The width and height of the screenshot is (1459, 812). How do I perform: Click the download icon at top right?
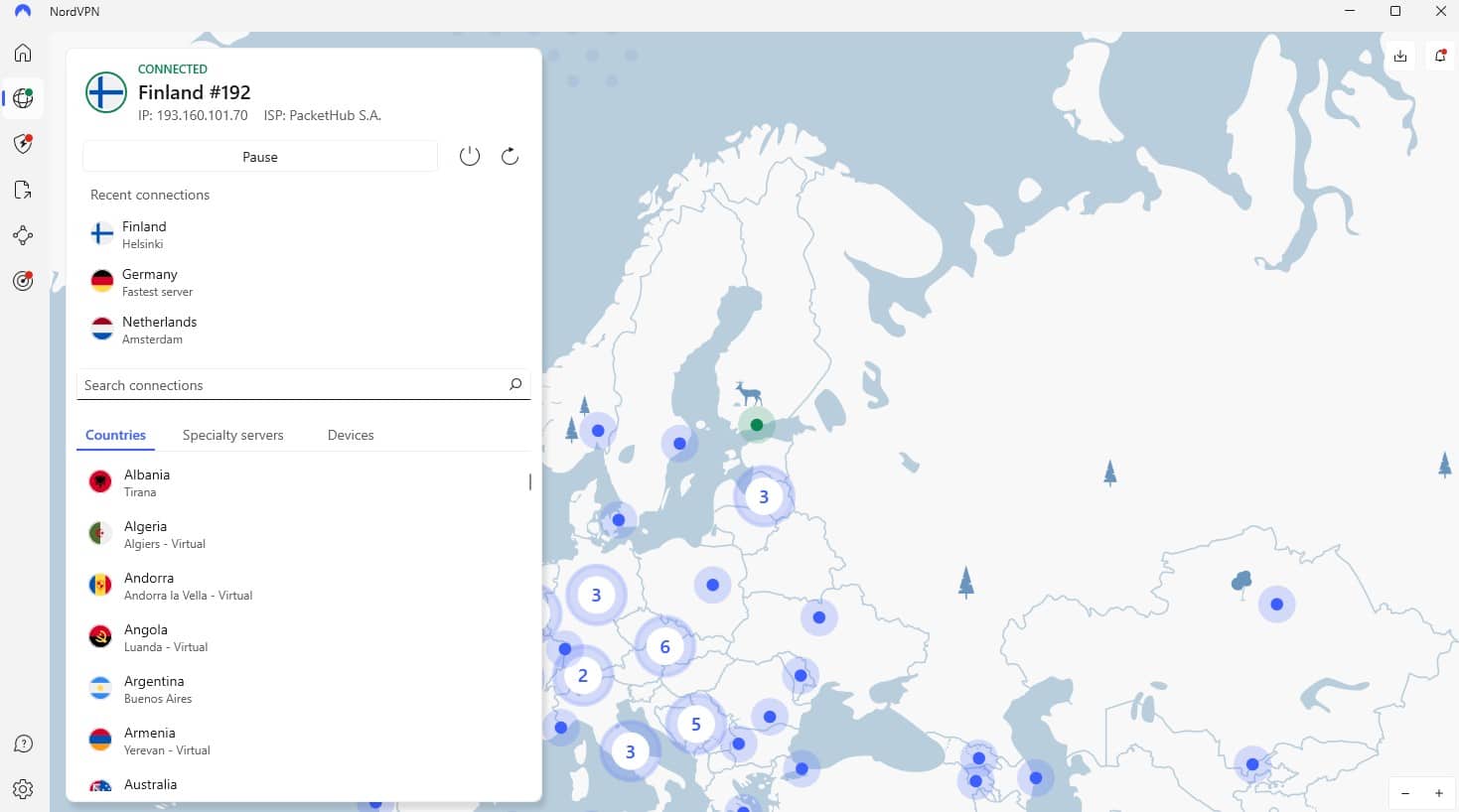coord(1400,56)
